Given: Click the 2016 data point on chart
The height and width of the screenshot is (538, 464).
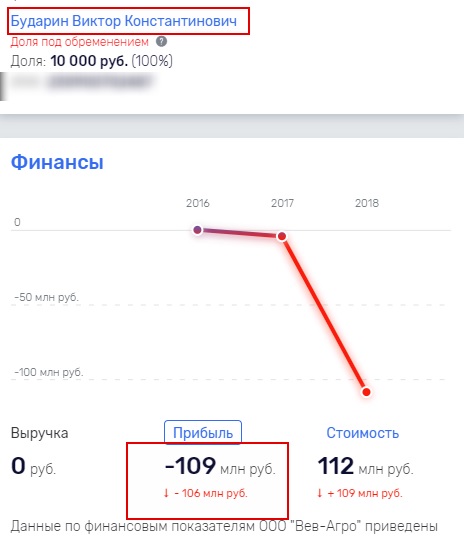Looking at the screenshot, I should (x=197, y=230).
